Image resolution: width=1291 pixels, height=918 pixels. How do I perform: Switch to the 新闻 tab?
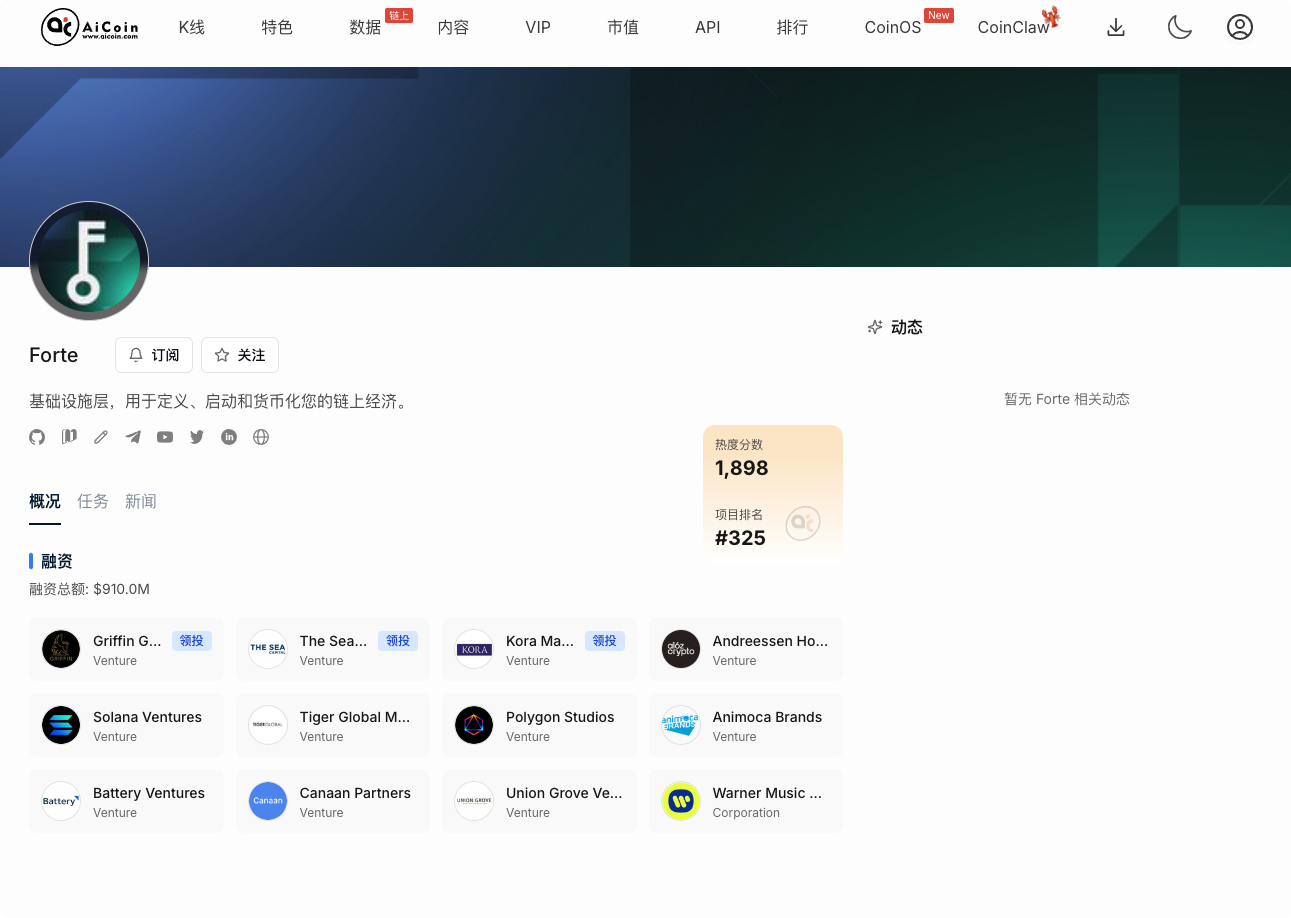141,501
